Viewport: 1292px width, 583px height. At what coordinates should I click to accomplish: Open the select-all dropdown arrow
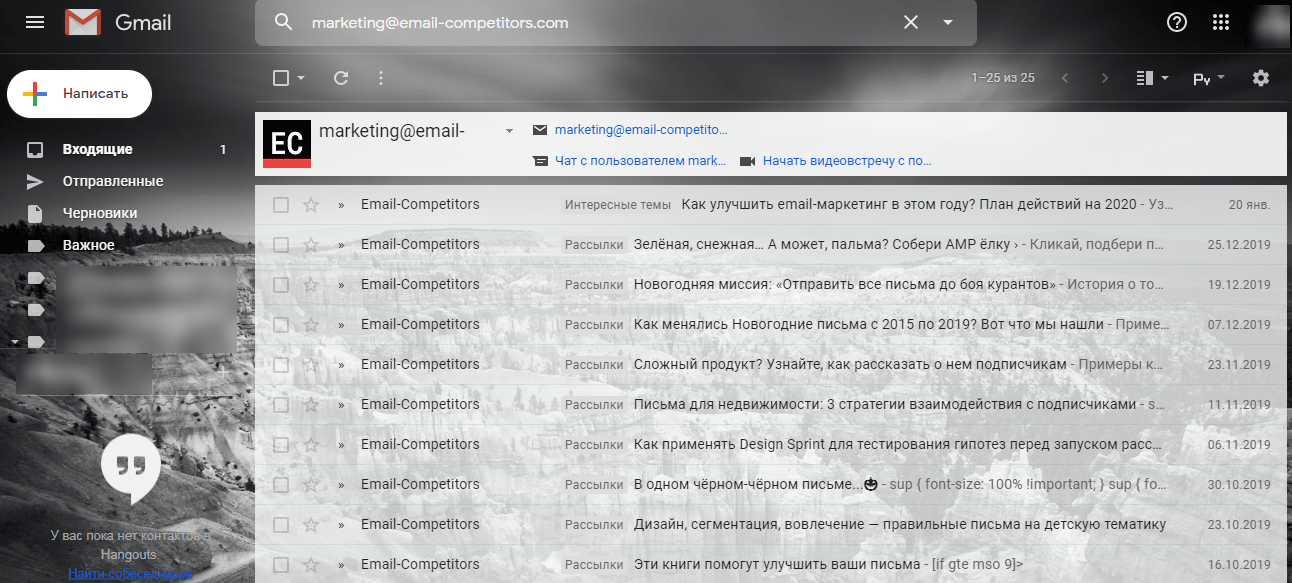(x=300, y=78)
